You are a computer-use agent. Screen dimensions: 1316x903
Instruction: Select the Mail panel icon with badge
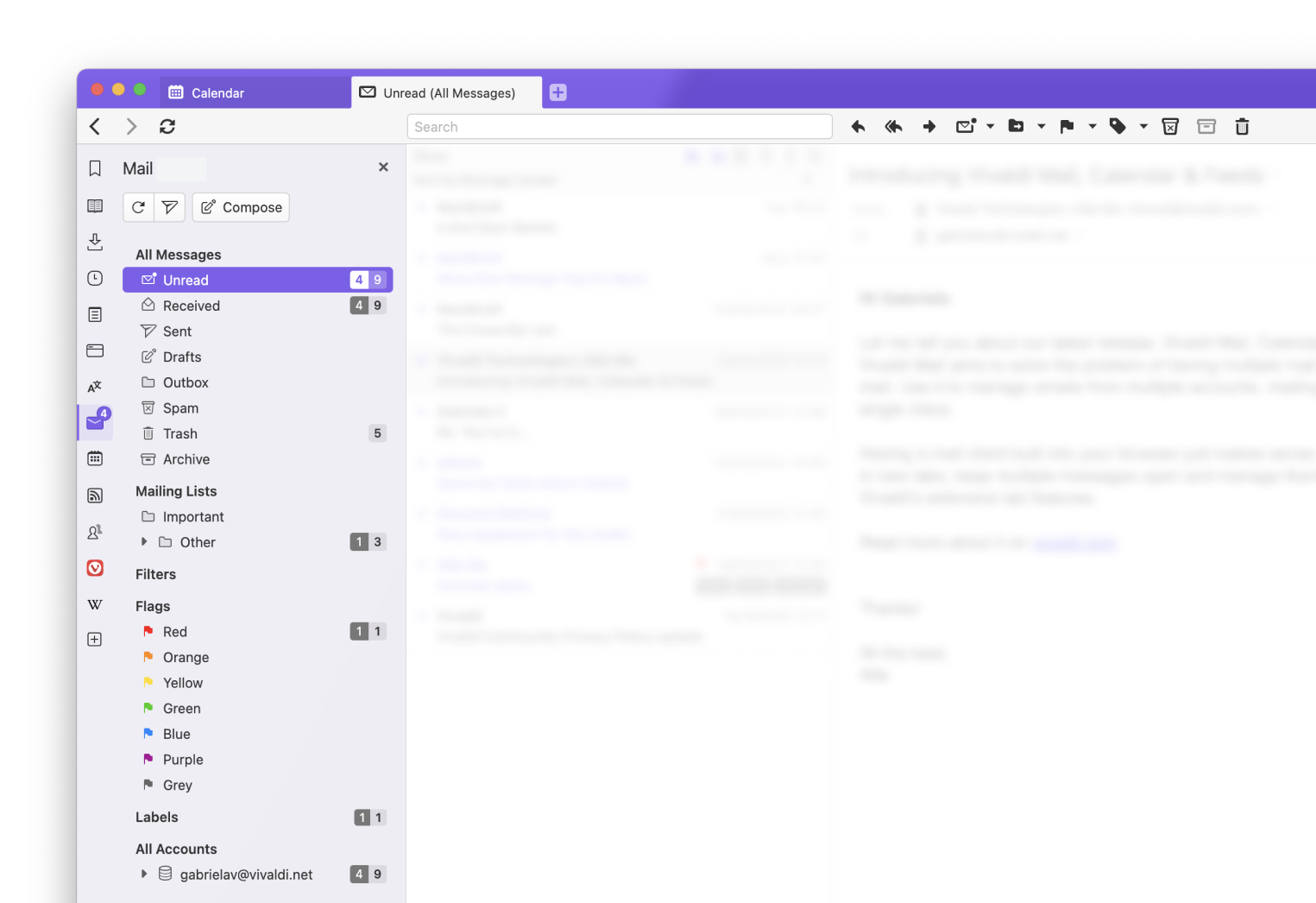[96, 422]
